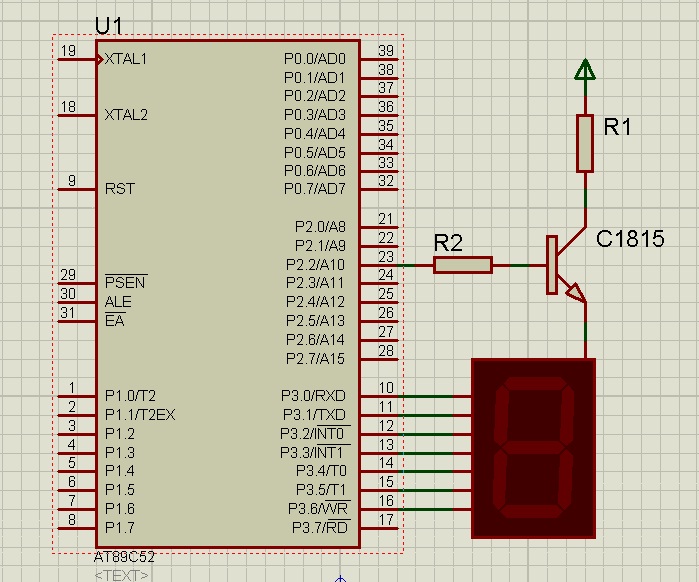Click pin number 18 at XTAL2
The width and height of the screenshot is (699, 582).
pos(68,107)
